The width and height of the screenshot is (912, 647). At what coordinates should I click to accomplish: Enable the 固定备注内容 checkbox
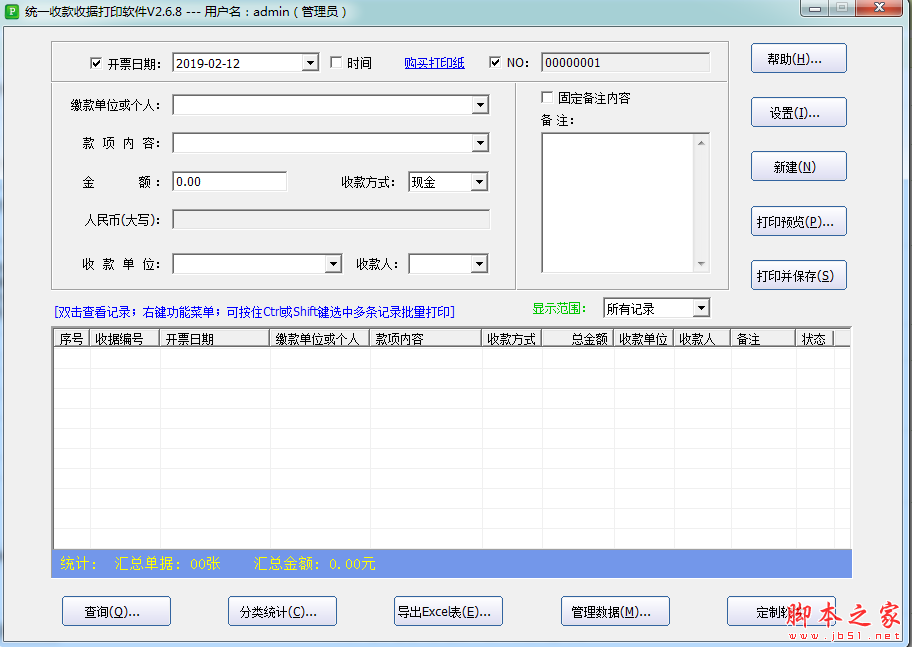[x=547, y=98]
